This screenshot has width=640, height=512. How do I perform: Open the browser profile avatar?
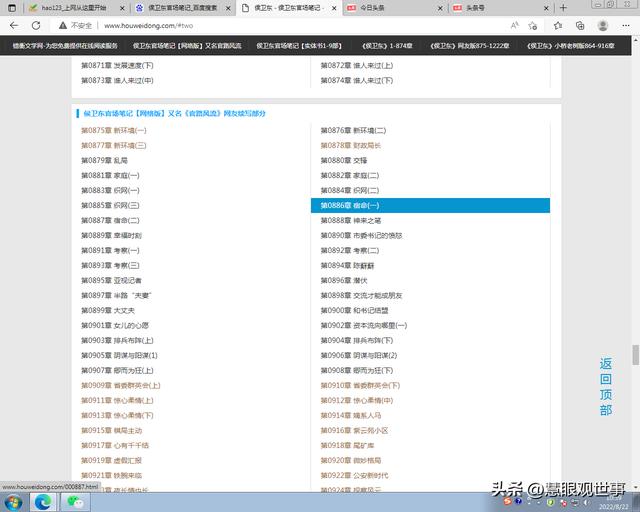tap(603, 25)
